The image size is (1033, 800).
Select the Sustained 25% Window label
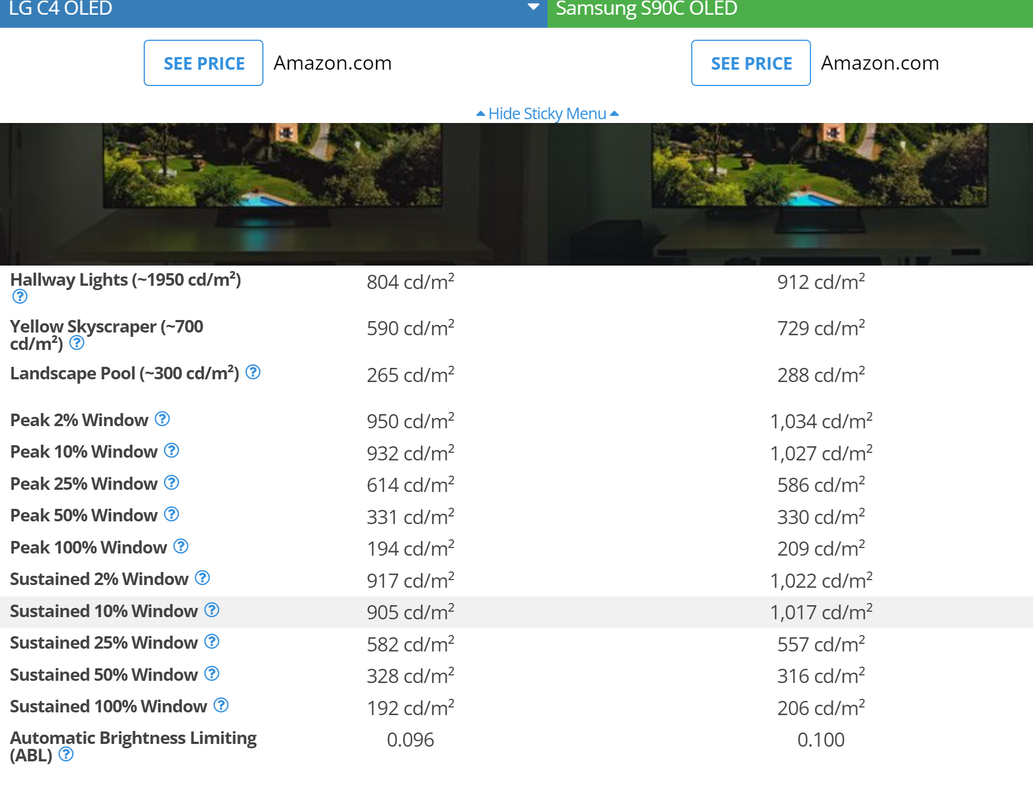point(104,643)
